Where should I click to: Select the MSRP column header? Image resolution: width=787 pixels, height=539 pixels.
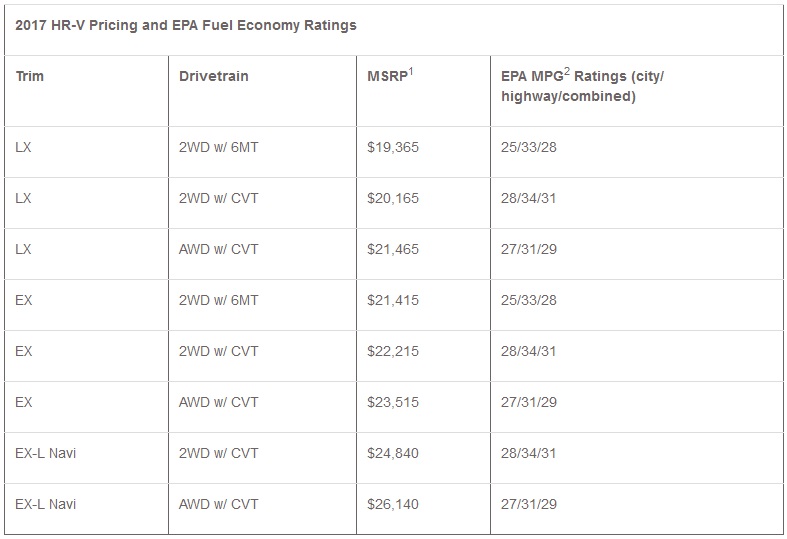pos(391,76)
